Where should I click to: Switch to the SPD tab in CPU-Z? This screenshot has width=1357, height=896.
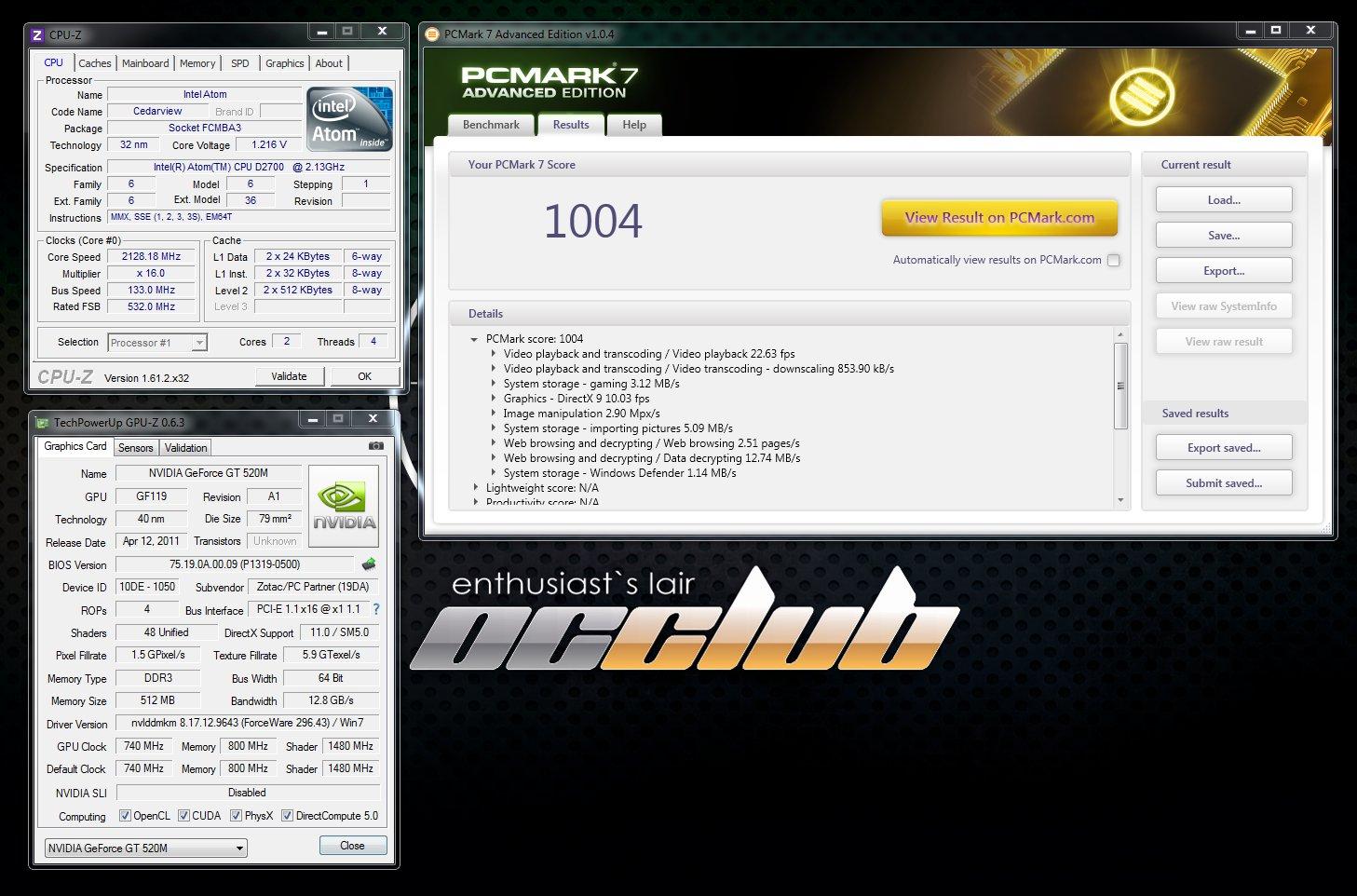240,63
